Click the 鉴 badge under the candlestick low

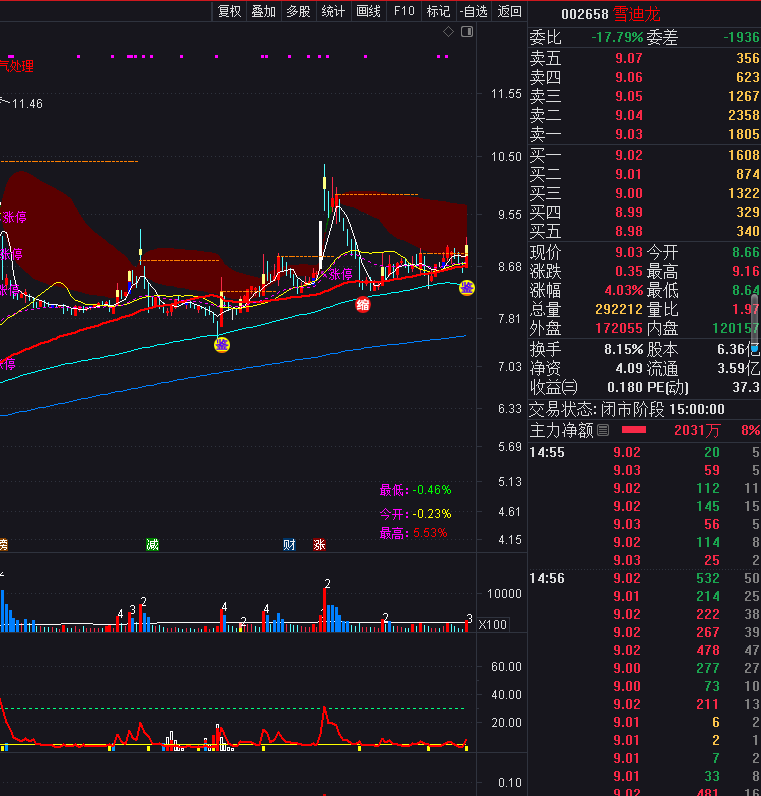(221, 344)
